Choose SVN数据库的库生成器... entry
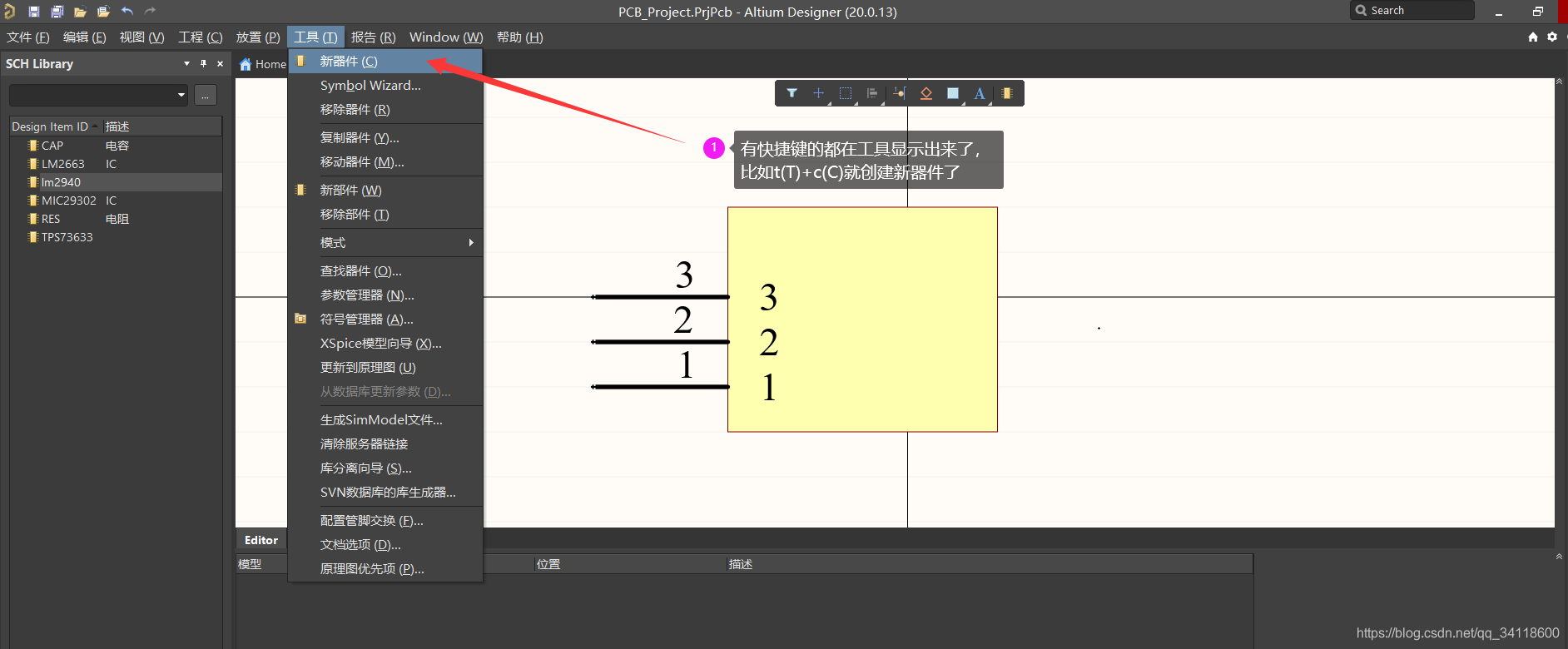The image size is (1568, 649). pyautogui.click(x=385, y=493)
